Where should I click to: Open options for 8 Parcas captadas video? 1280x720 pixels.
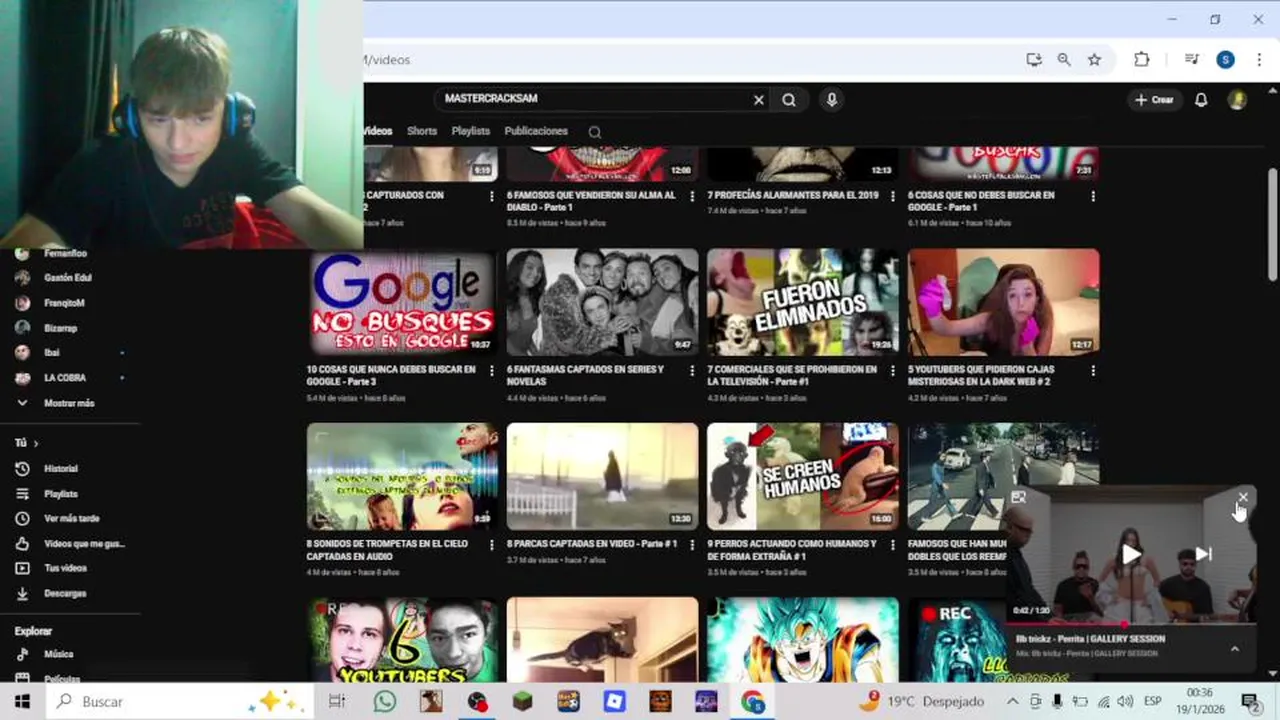tap(691, 546)
